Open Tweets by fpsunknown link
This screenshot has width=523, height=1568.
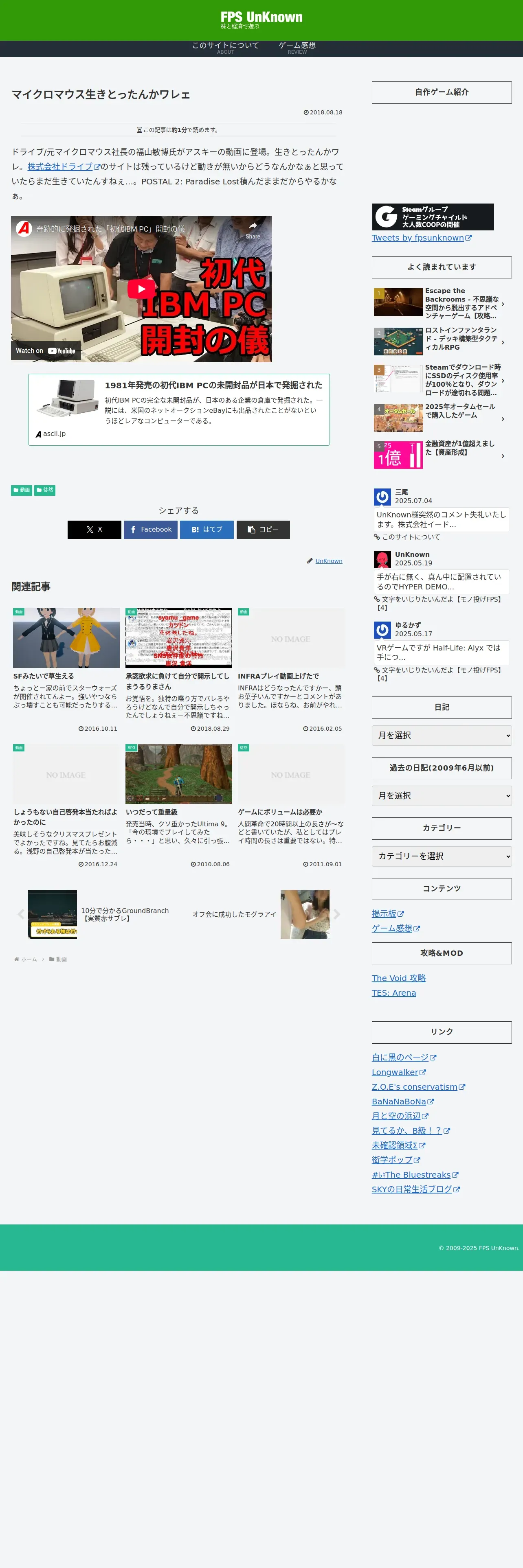421,238
